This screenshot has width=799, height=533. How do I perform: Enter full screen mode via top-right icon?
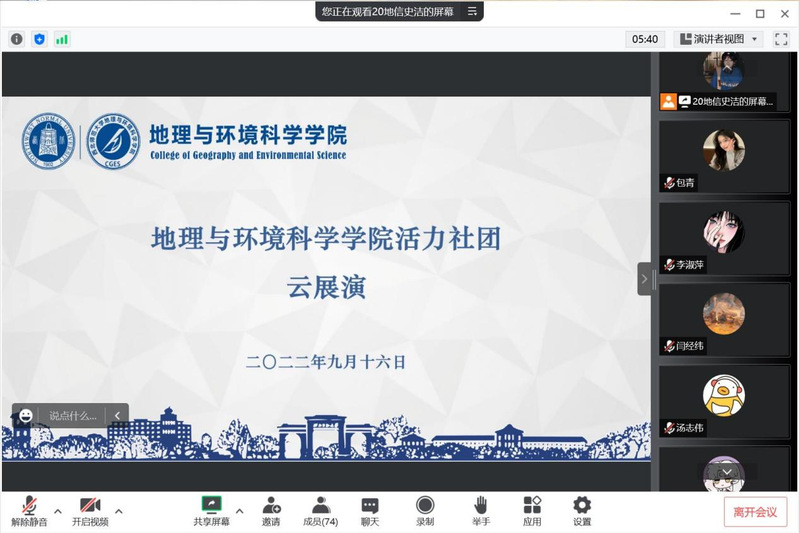coord(781,39)
